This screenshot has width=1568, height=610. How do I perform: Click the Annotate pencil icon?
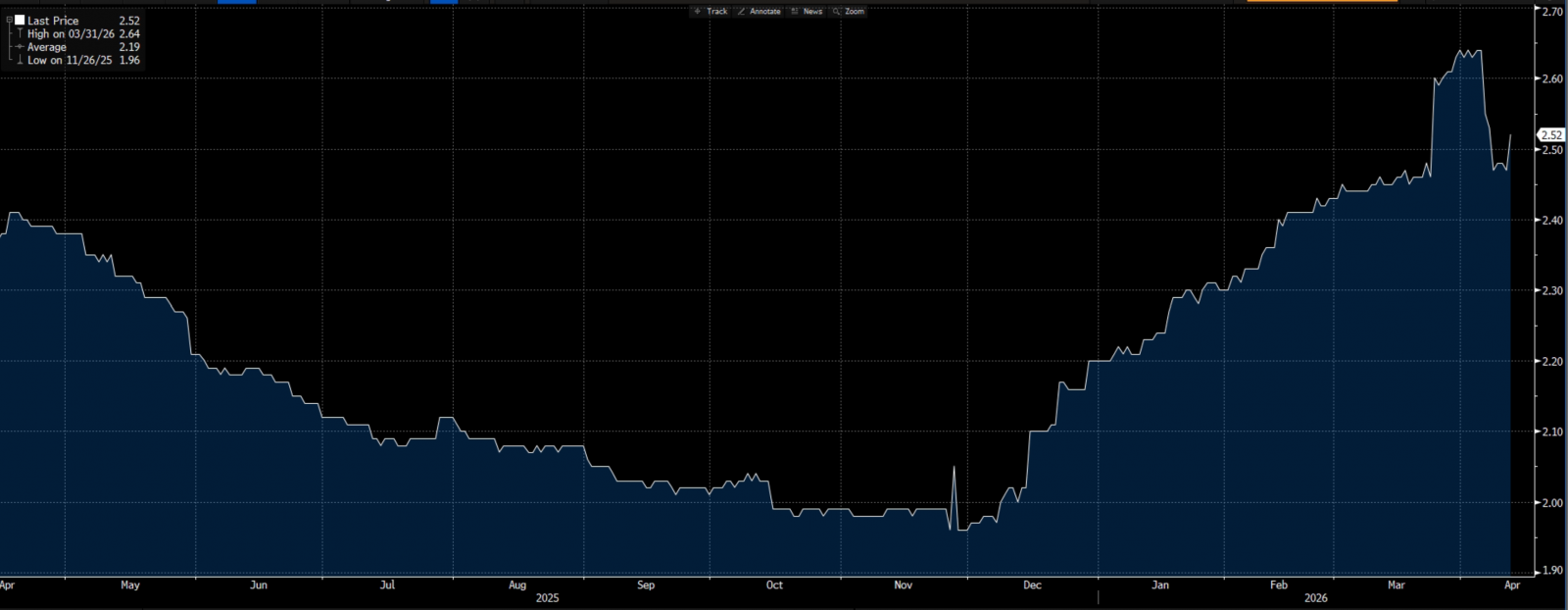pyautogui.click(x=741, y=12)
